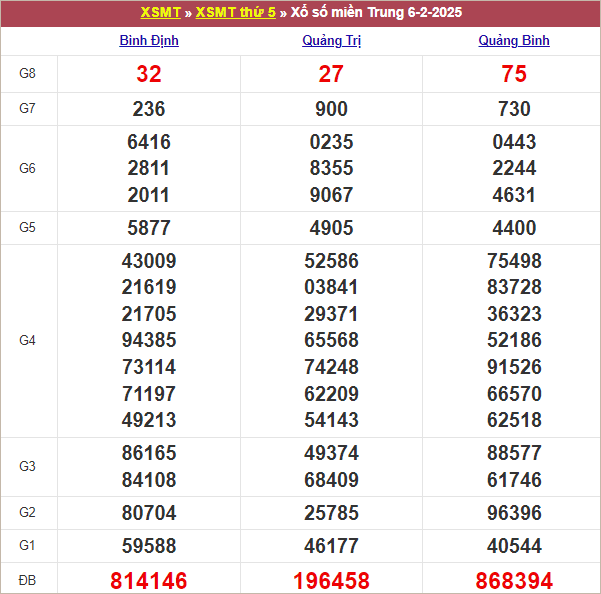Click G3 number 86165

click(x=149, y=453)
